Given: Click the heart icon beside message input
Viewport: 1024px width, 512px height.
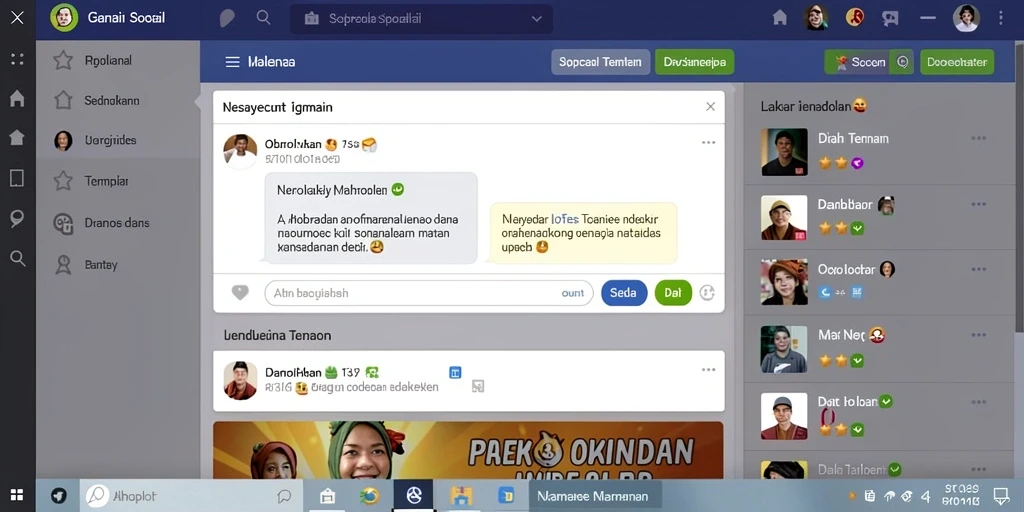Looking at the screenshot, I should (240, 293).
